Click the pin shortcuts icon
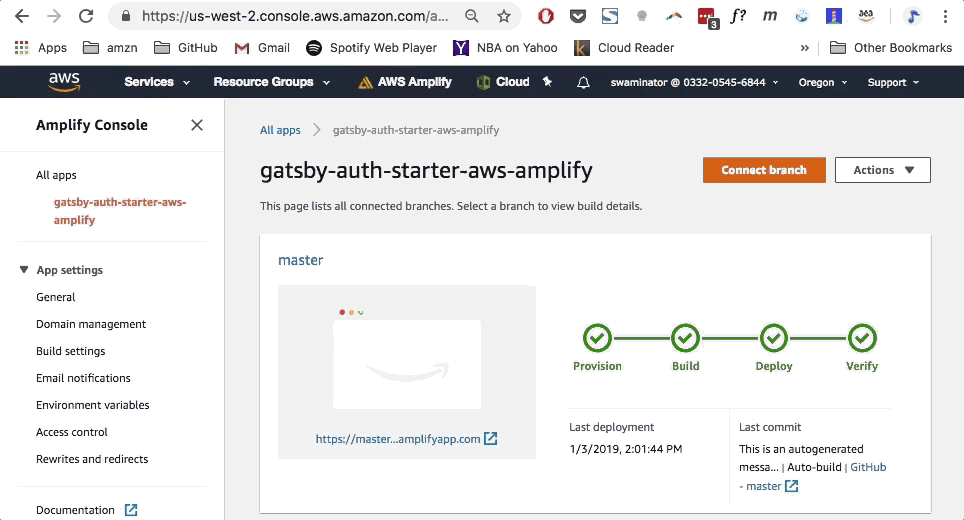Viewport: 964px width, 520px height. (547, 81)
